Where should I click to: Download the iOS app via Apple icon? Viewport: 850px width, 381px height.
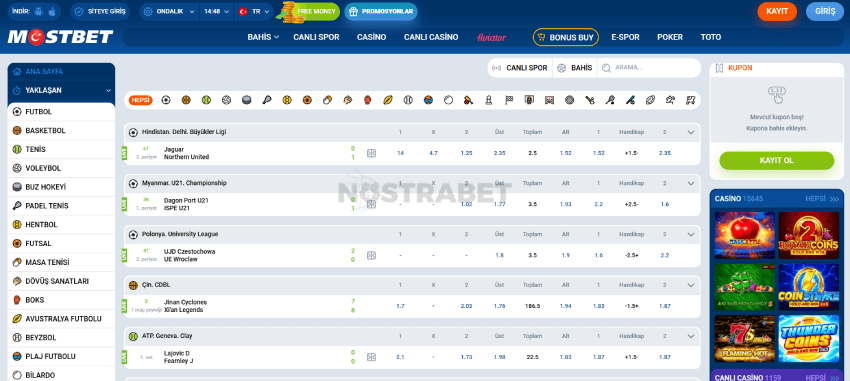[52, 11]
